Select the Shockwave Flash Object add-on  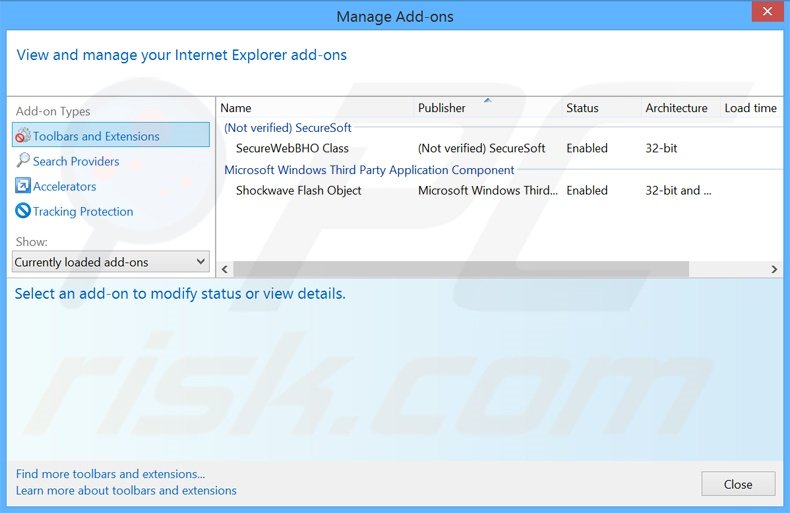(x=299, y=190)
